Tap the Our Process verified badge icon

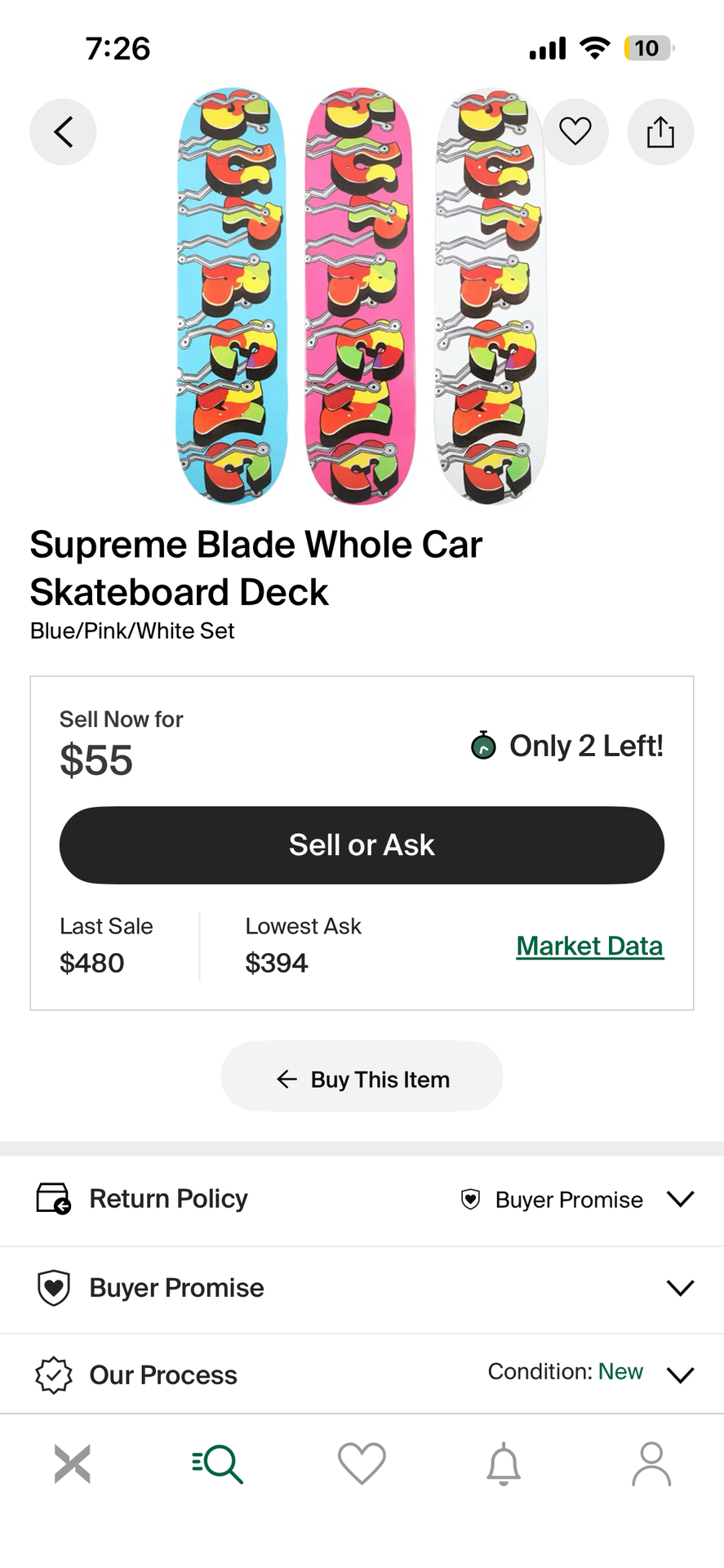pos(54,1375)
